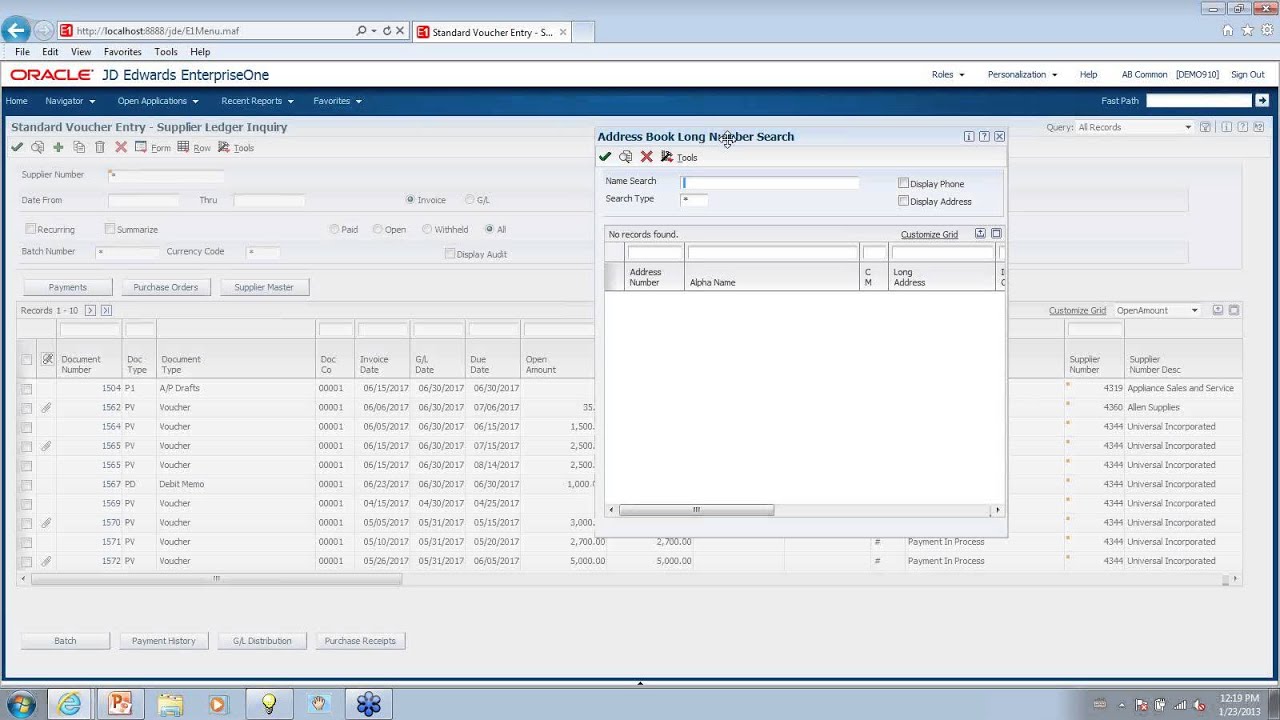This screenshot has width=1280, height=720.
Task: Enable the Display Address checkbox
Action: click(903, 201)
